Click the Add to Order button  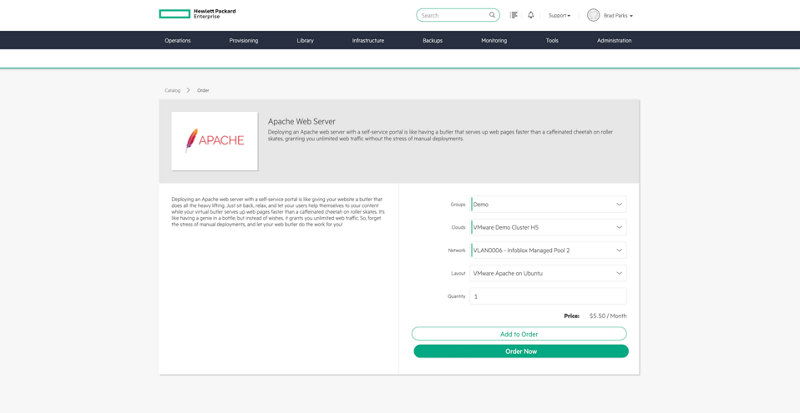coord(519,334)
